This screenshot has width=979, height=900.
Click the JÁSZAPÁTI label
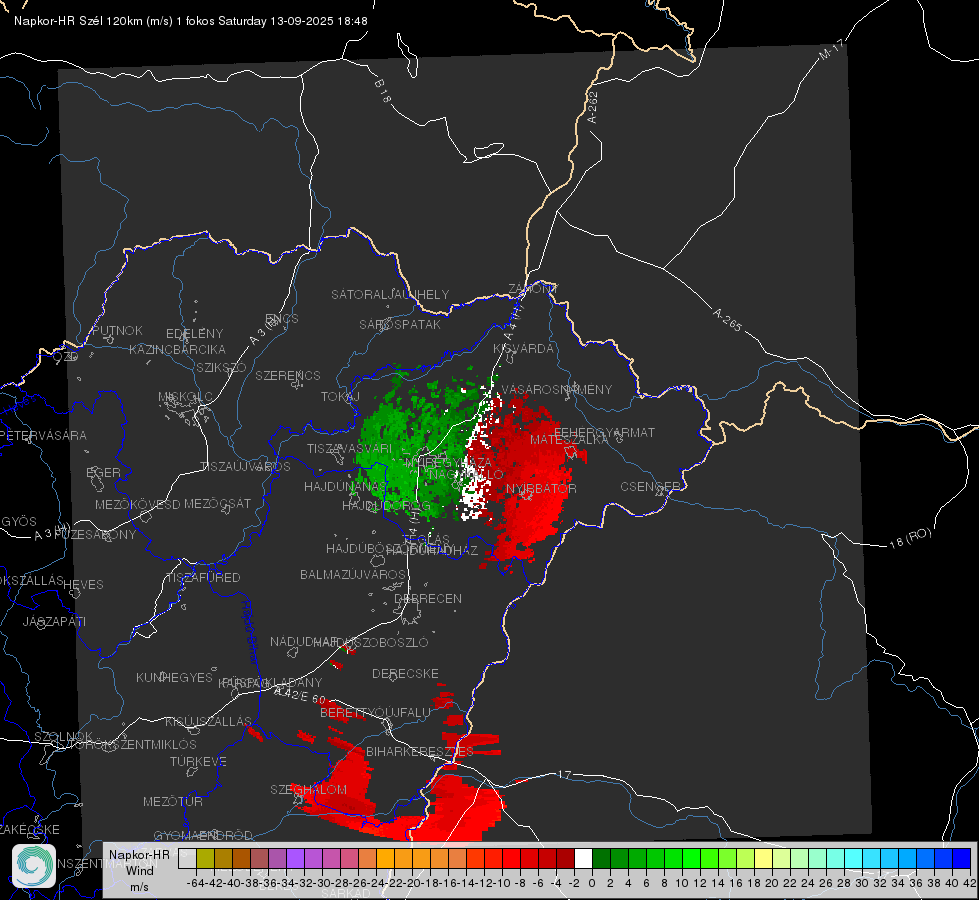[x=54, y=621]
